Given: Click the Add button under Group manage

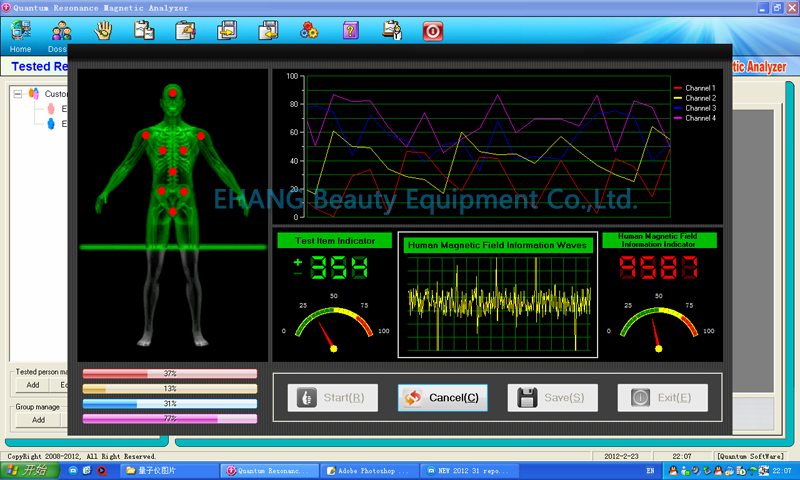Looking at the screenshot, I should (x=38, y=420).
